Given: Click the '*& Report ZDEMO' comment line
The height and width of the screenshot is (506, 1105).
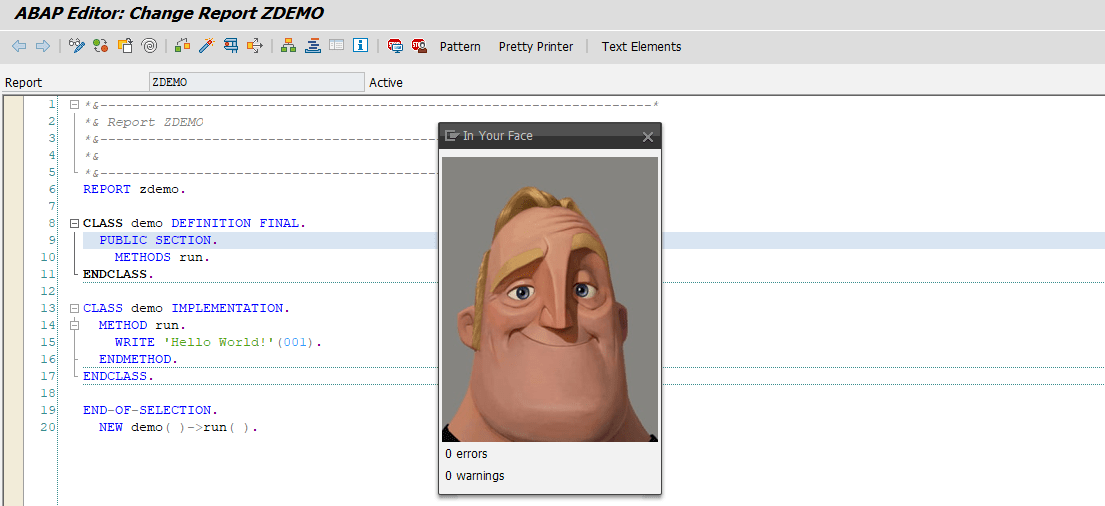Looking at the screenshot, I should (143, 122).
